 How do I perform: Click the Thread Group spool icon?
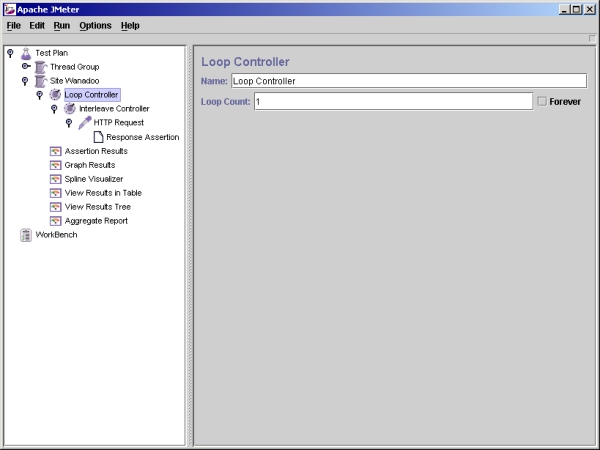[40, 67]
